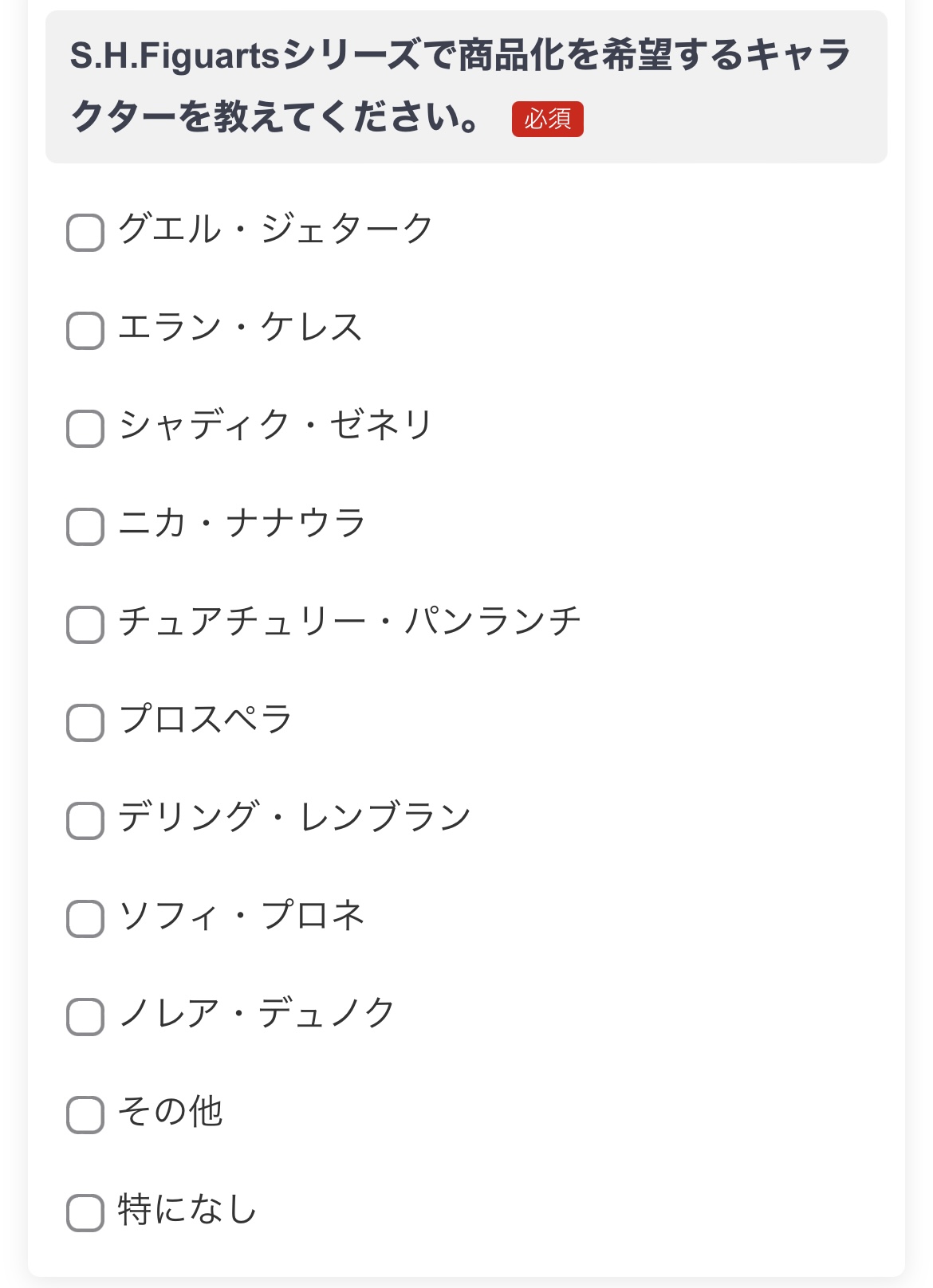
Task: Select the シャディク・ゼネリ checkbox
Action: [85, 429]
